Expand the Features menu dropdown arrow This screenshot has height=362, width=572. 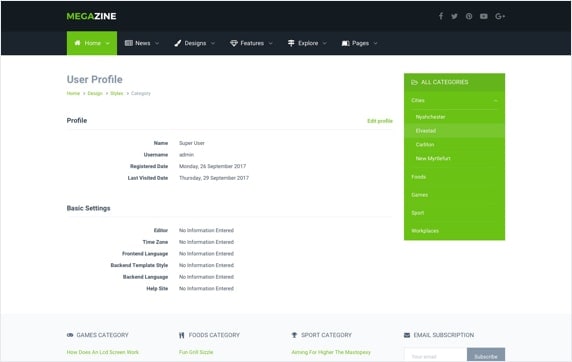pos(270,43)
